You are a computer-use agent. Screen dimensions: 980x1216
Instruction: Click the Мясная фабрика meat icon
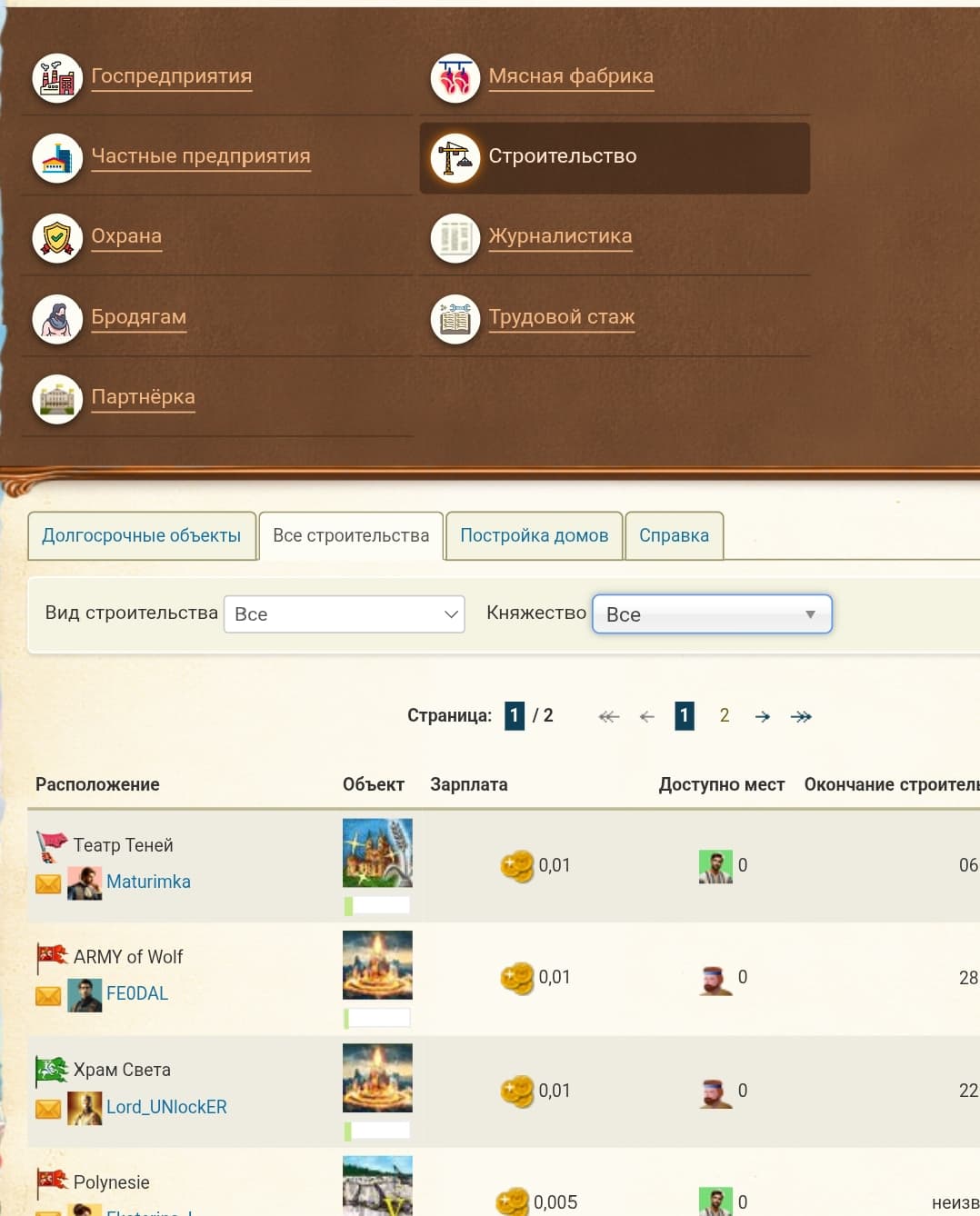point(455,78)
